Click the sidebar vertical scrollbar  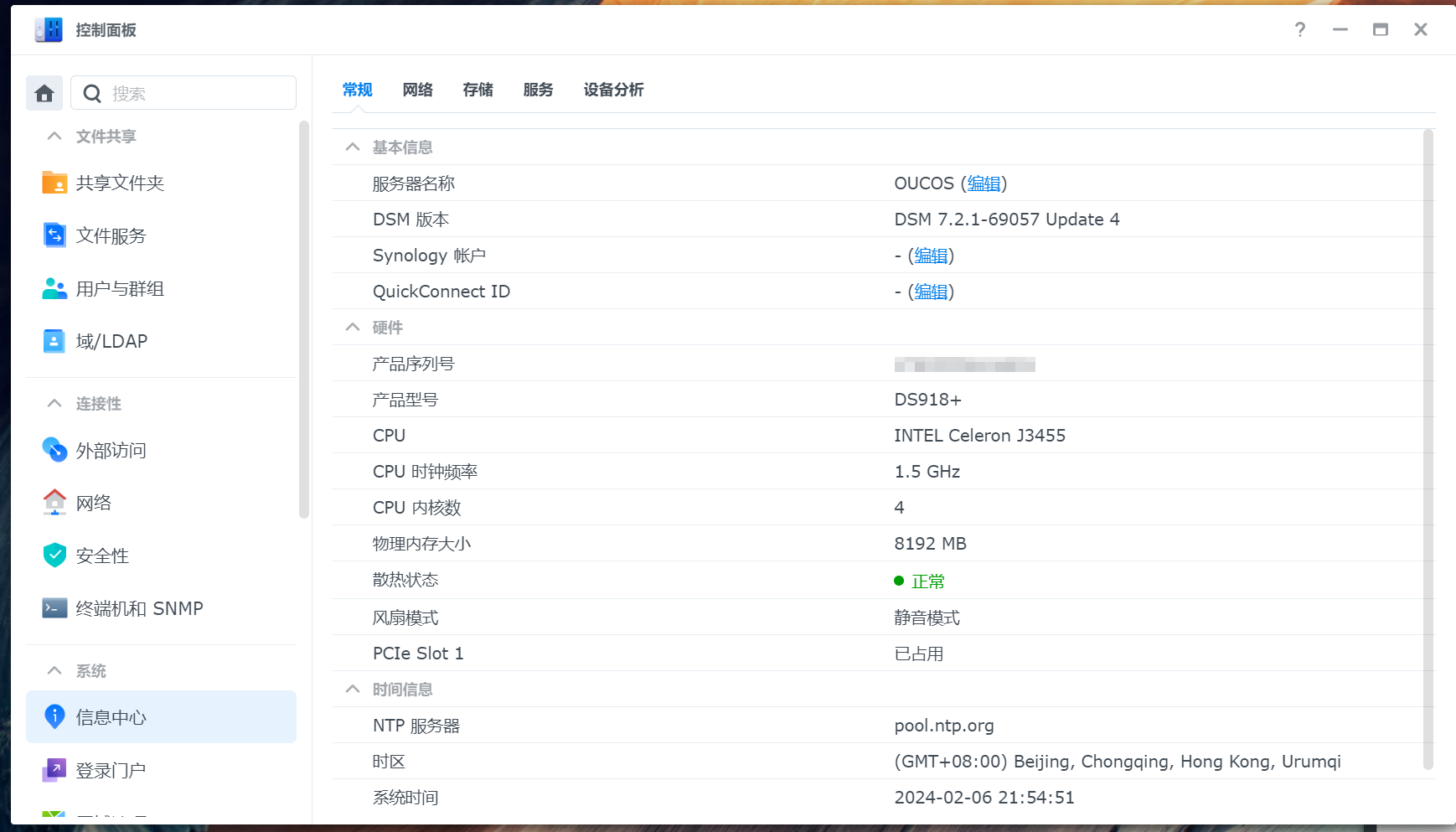(304, 320)
